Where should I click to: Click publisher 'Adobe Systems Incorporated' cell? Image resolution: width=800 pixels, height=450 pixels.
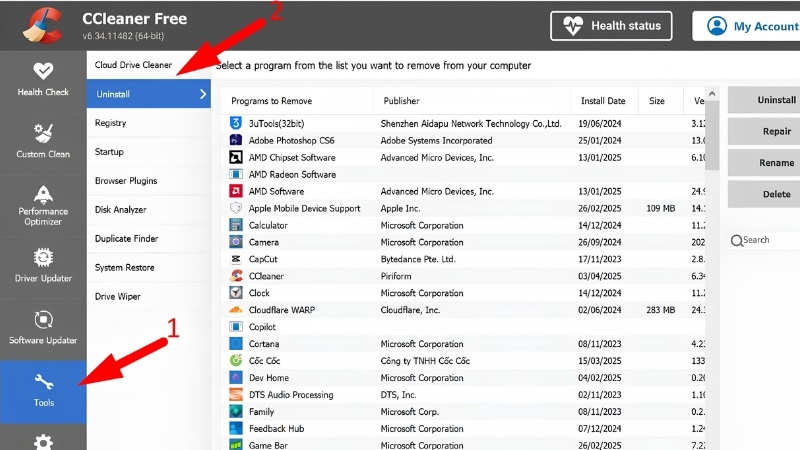click(x=436, y=140)
